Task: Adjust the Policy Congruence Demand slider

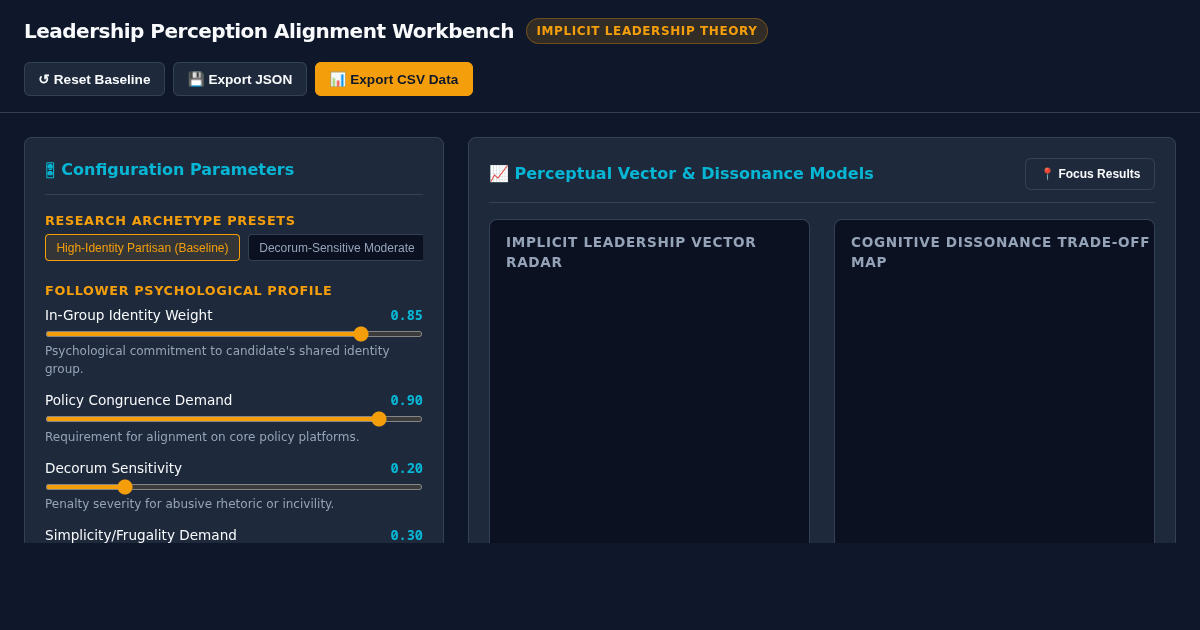Action: 234,419
